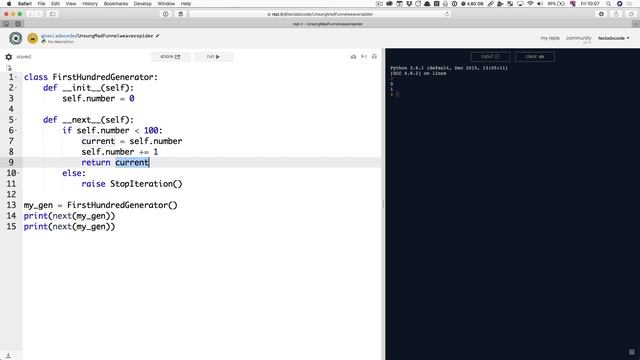This screenshot has height=360, width=640.
Task: Collapse the else block at line 10
Action: (18, 173)
